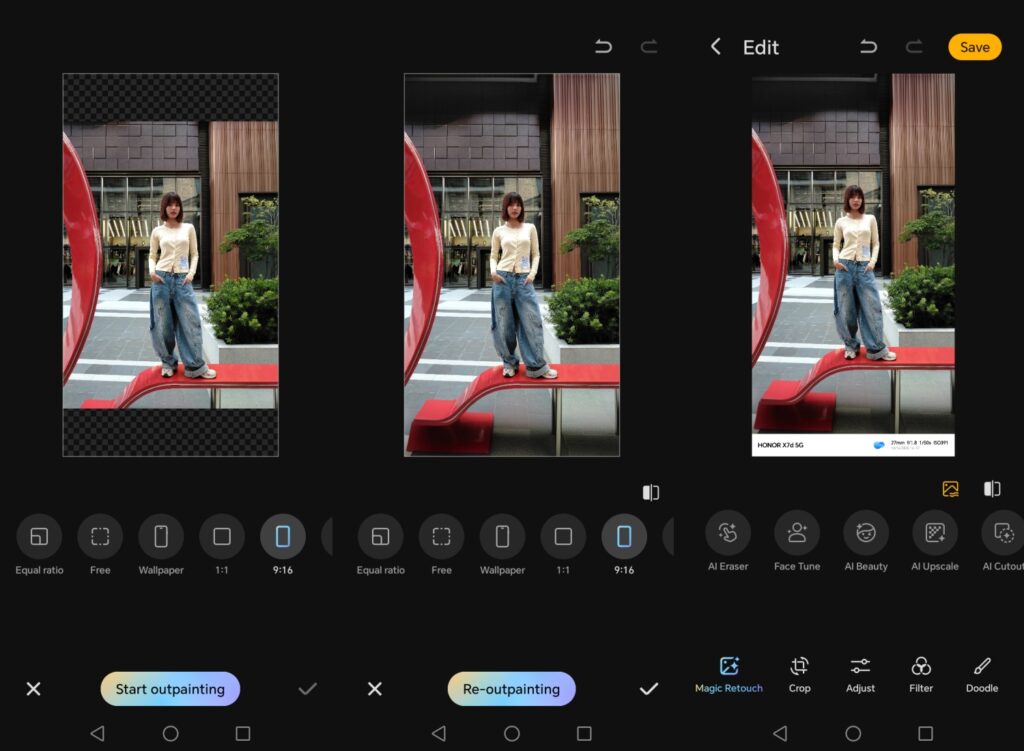Toggle the orange watermark frame icon
Viewport: 1024px width, 751px height.
point(950,489)
